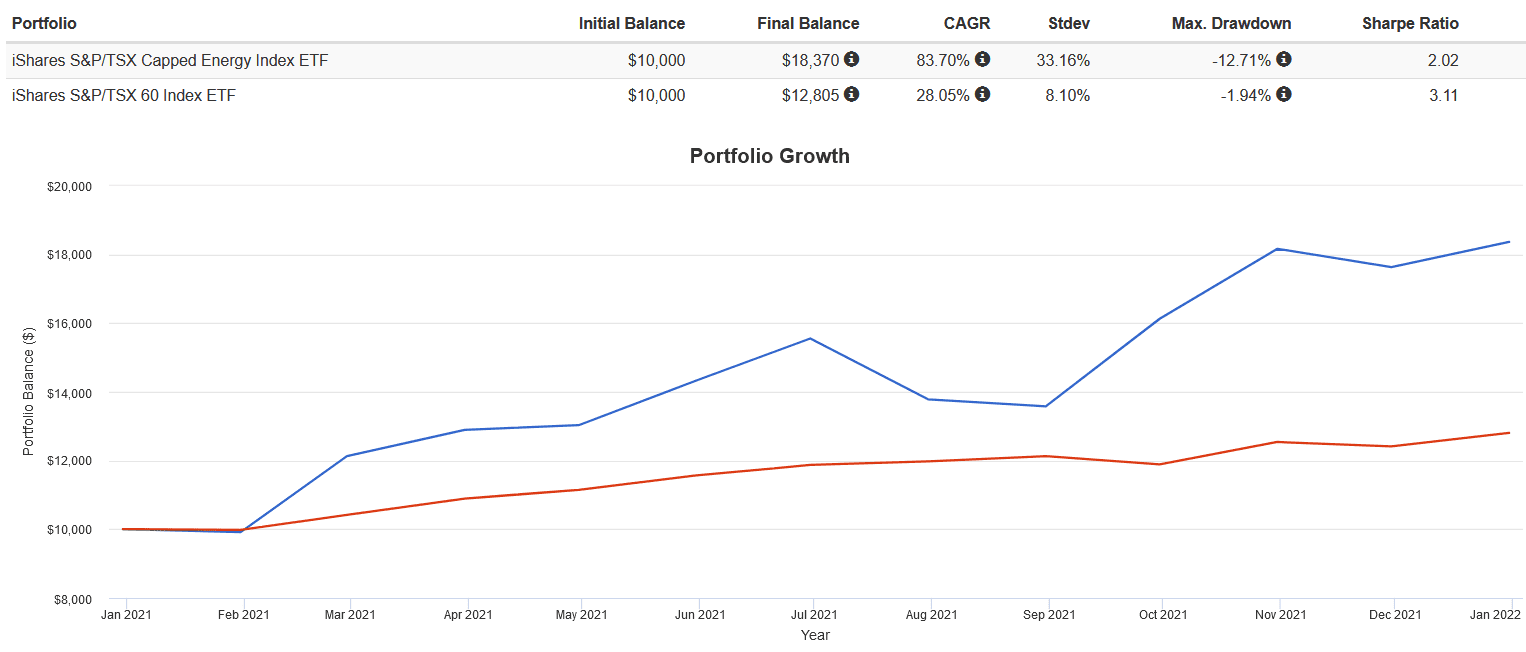Click the 2.02 Sharpe Ratio value

click(1444, 60)
